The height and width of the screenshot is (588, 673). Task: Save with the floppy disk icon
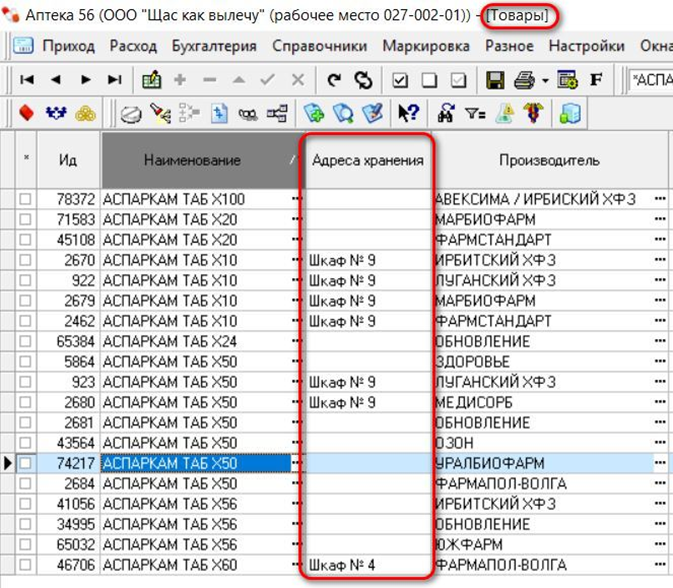pyautogui.click(x=495, y=80)
